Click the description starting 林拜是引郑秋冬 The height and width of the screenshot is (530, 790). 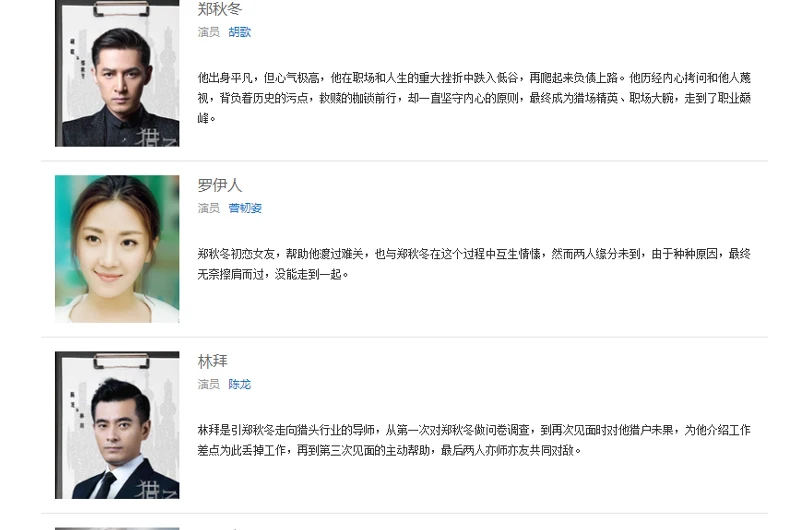pyautogui.click(x=474, y=440)
